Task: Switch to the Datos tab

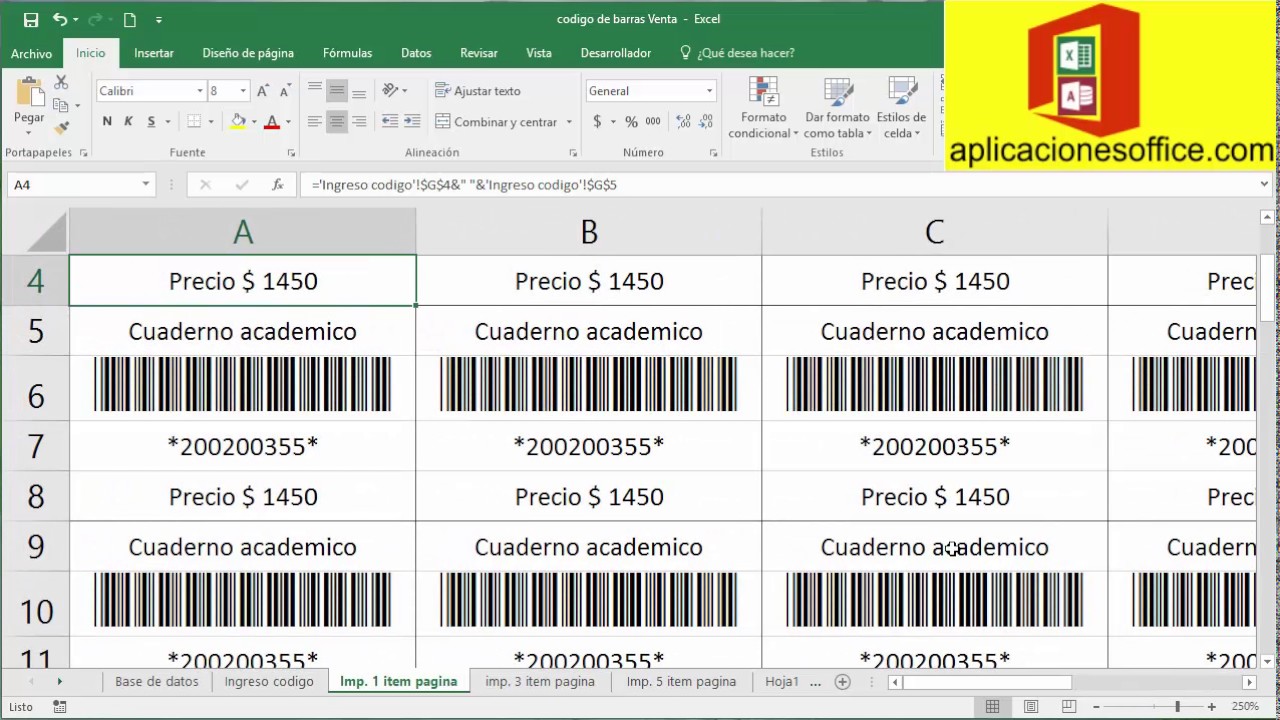Action: 416,53
